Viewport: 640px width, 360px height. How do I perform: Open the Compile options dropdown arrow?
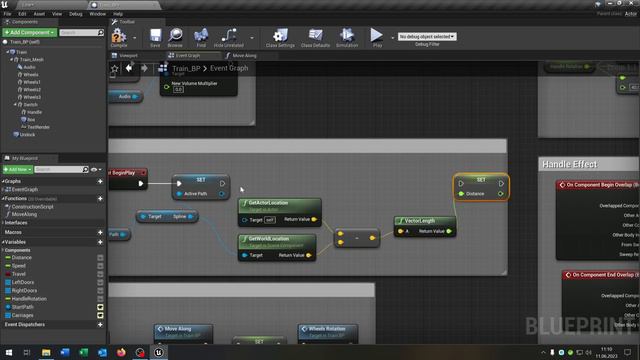tap(135, 38)
